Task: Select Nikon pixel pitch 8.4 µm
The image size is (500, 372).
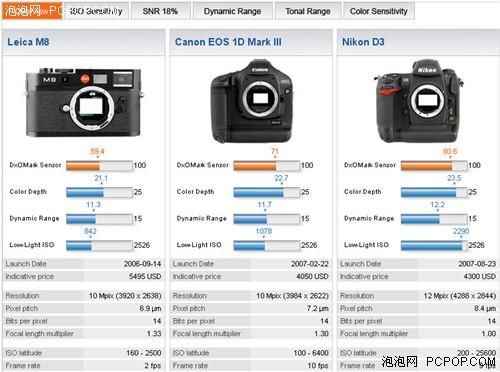Action: pos(485,309)
